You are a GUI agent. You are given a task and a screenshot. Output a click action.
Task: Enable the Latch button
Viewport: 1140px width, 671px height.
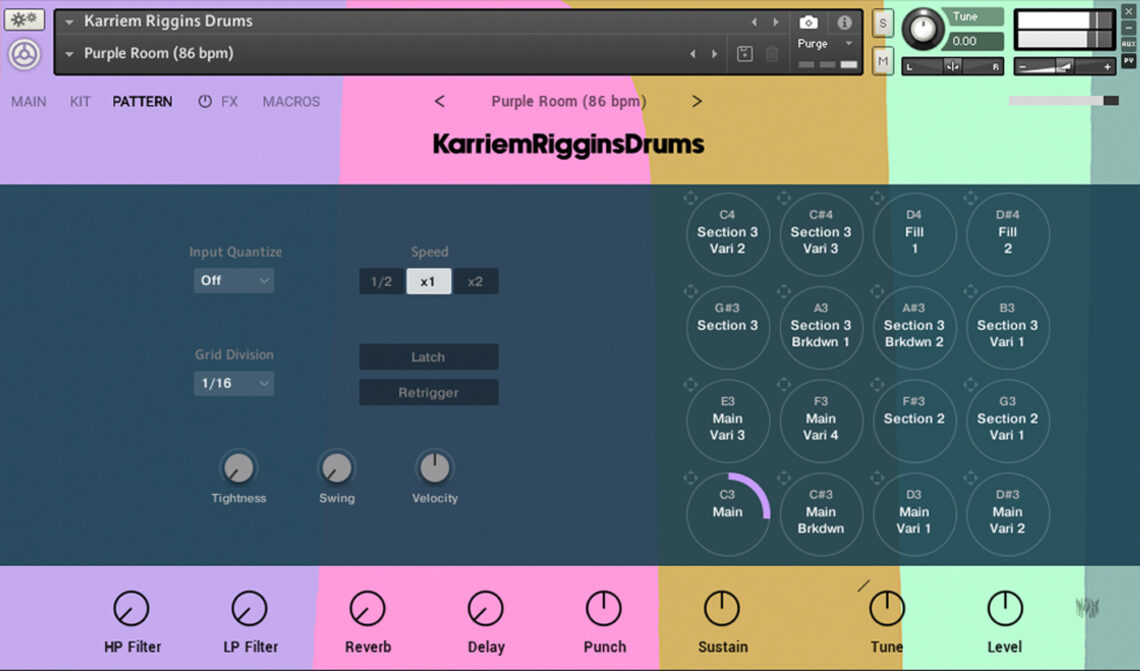click(428, 357)
